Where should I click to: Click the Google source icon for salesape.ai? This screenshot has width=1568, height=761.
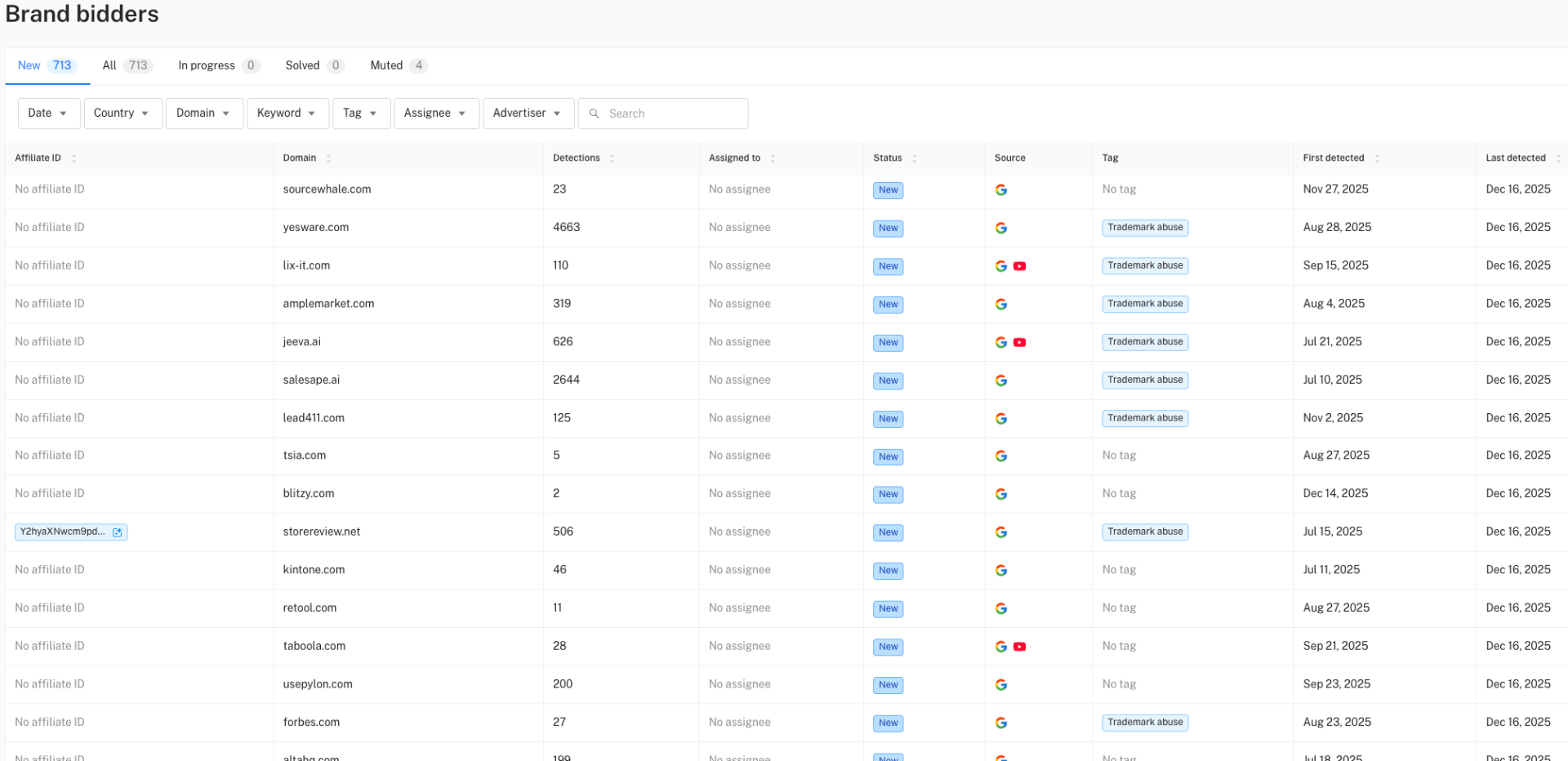1001,380
